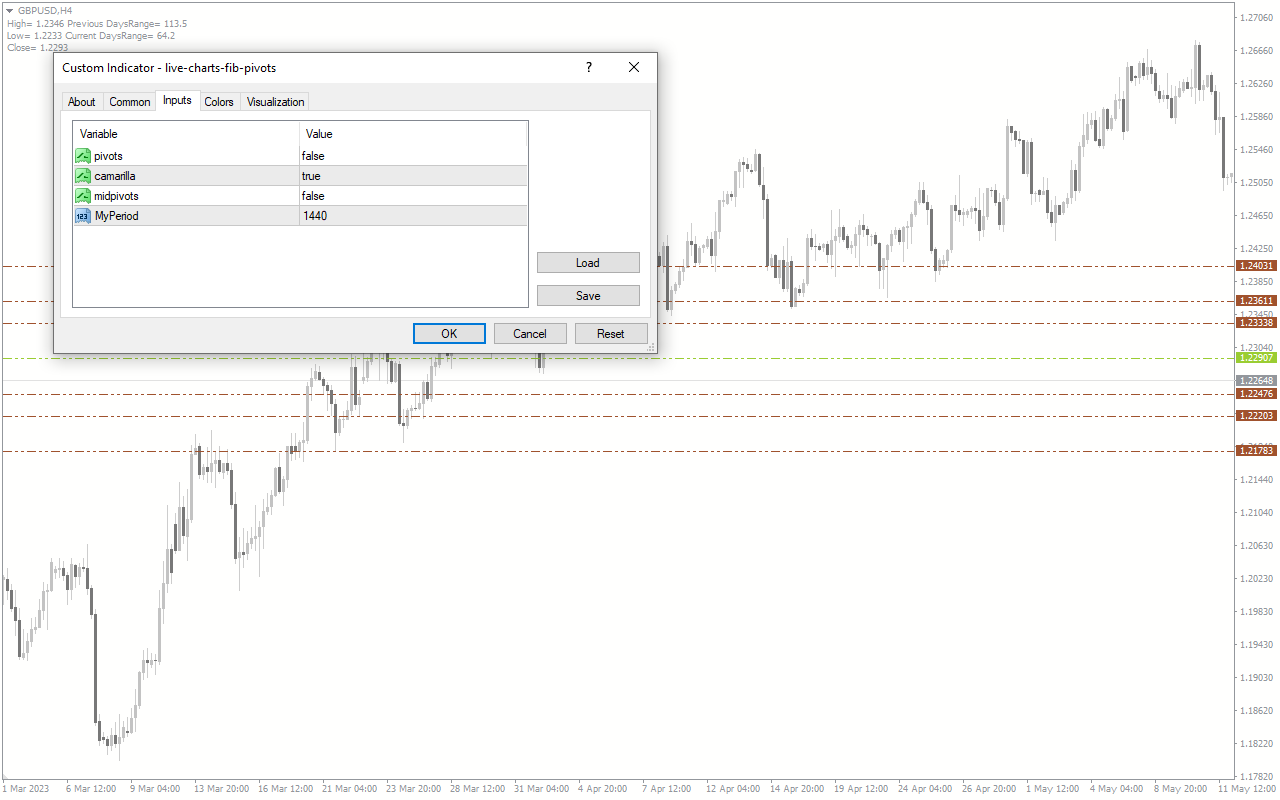This screenshot has height=800, width=1280.
Task: Open the Colors tab
Action: point(219,102)
